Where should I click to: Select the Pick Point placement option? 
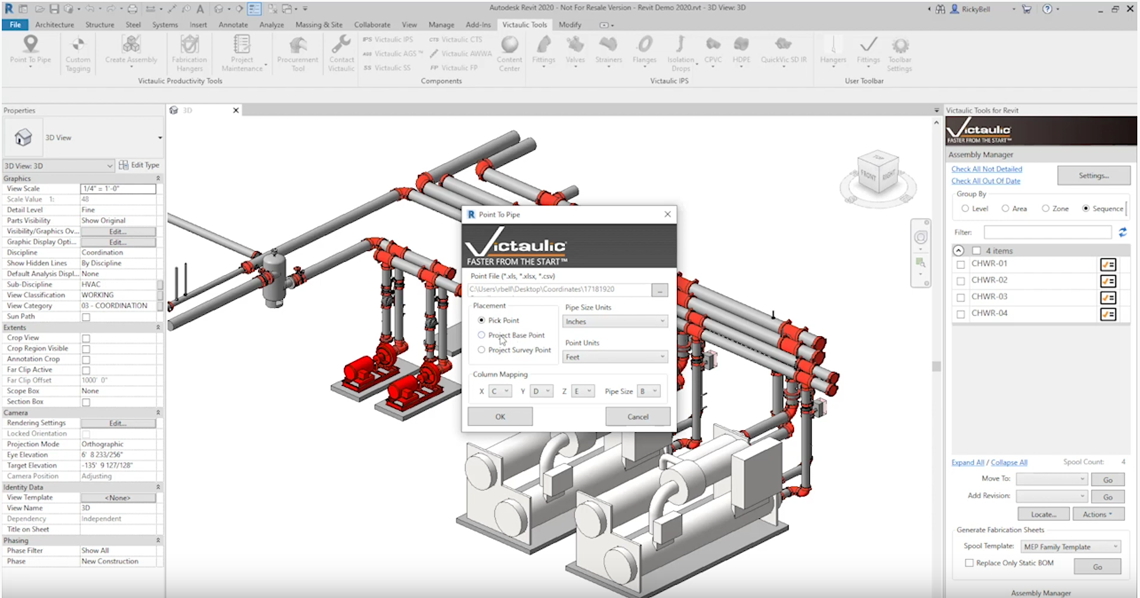tap(481, 320)
